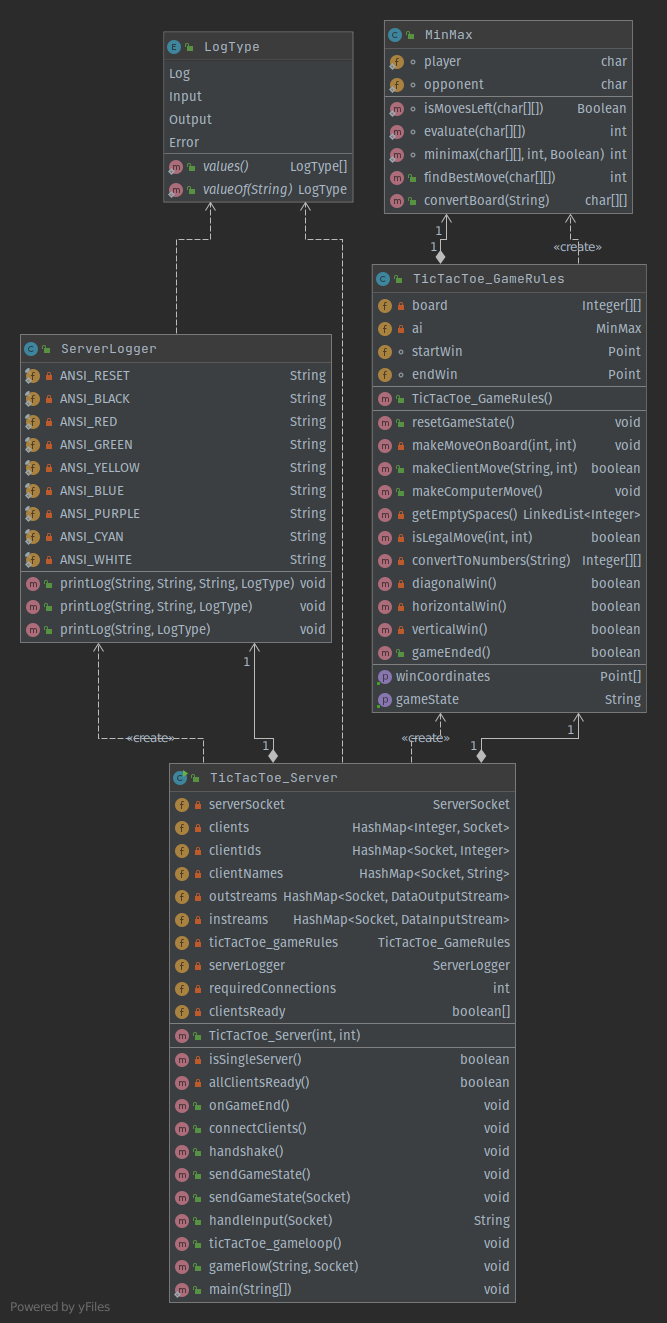Click the ServerLogger class icon

pyautogui.click(x=31, y=349)
